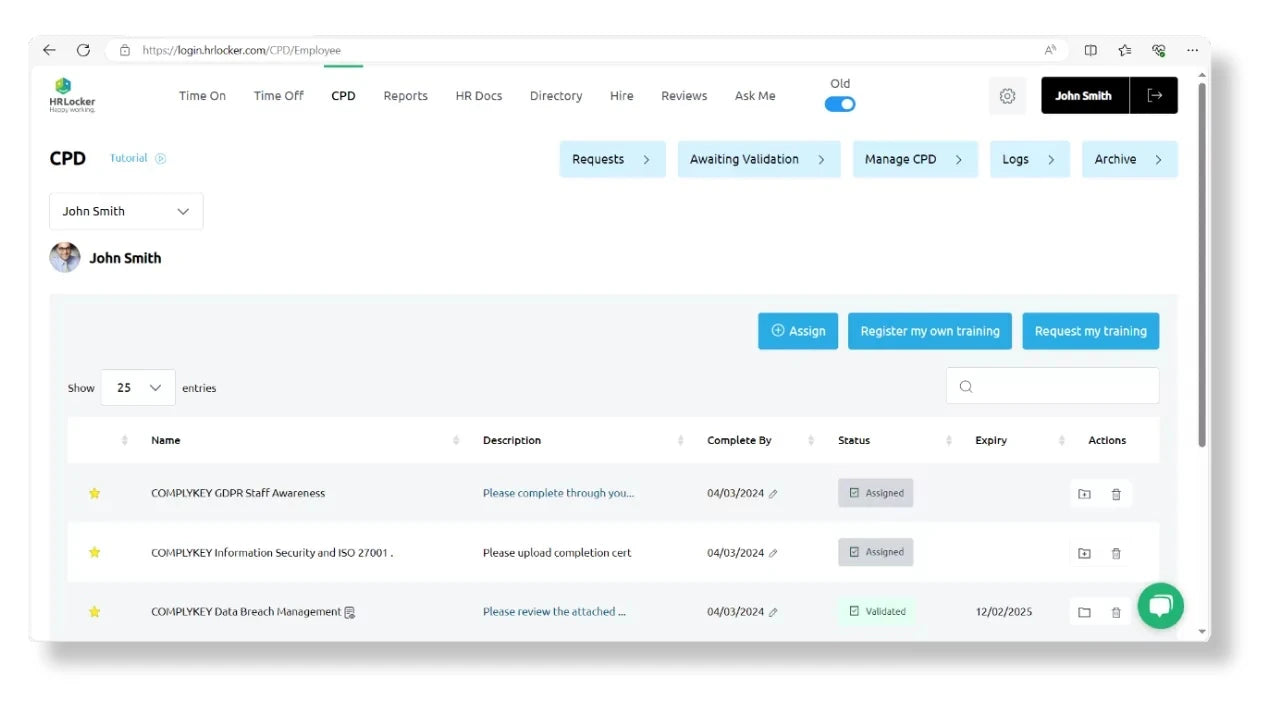
Task: Delete the COMPLYKEY GDPR Staff Awareness entry
Action: point(1116,494)
